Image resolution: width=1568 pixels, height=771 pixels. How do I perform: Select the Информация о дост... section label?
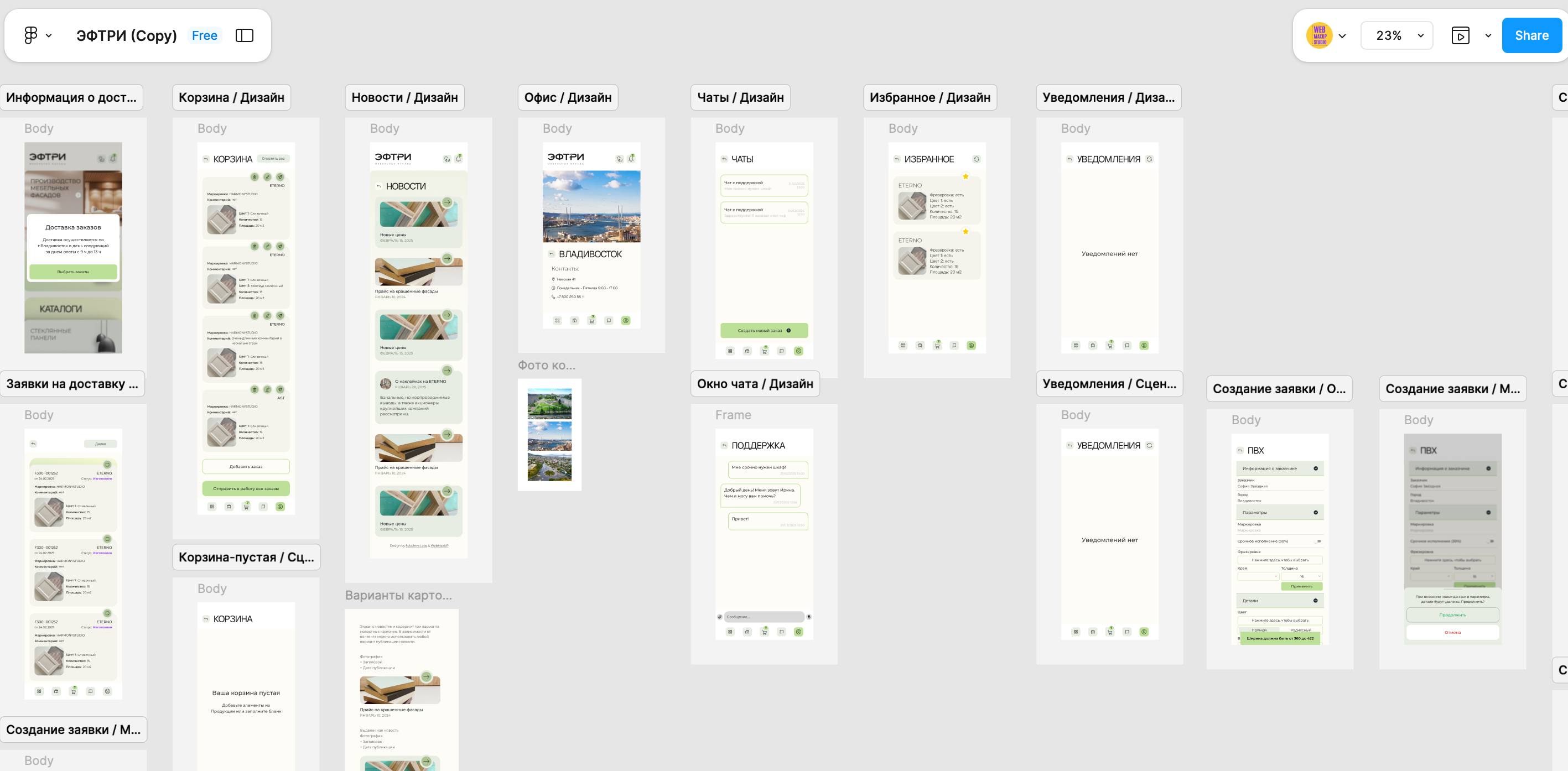click(71, 97)
